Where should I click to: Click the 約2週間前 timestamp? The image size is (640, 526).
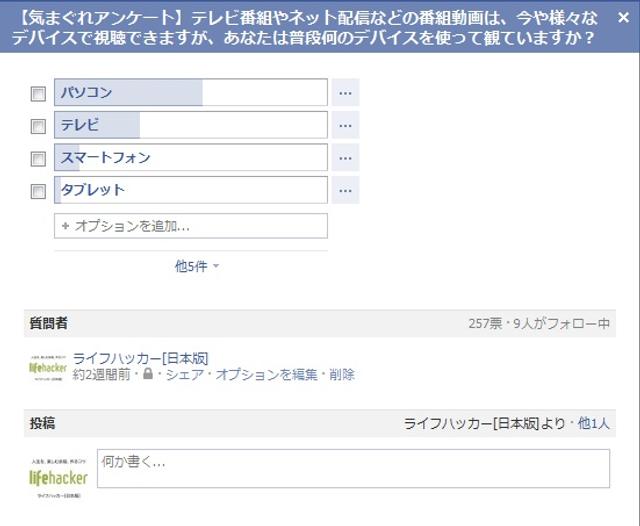[102, 374]
